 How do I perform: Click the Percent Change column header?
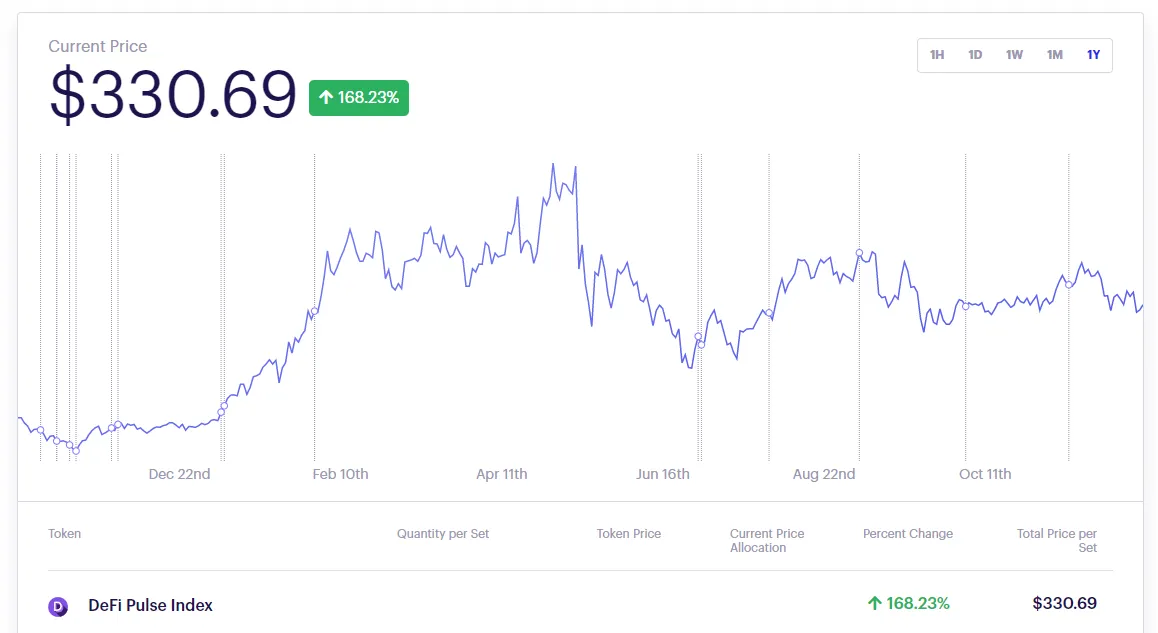point(907,534)
